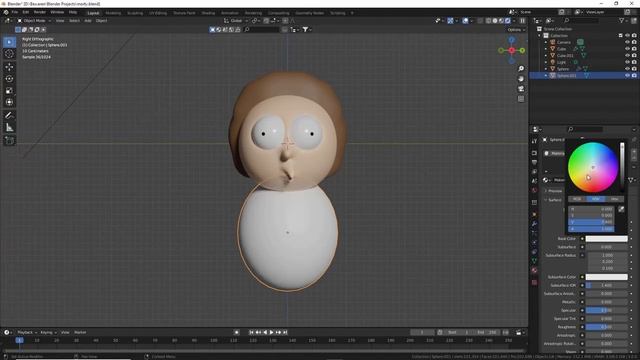Select the Transform tool
Image resolution: width=640 pixels, height=360 pixels.
click(9, 102)
